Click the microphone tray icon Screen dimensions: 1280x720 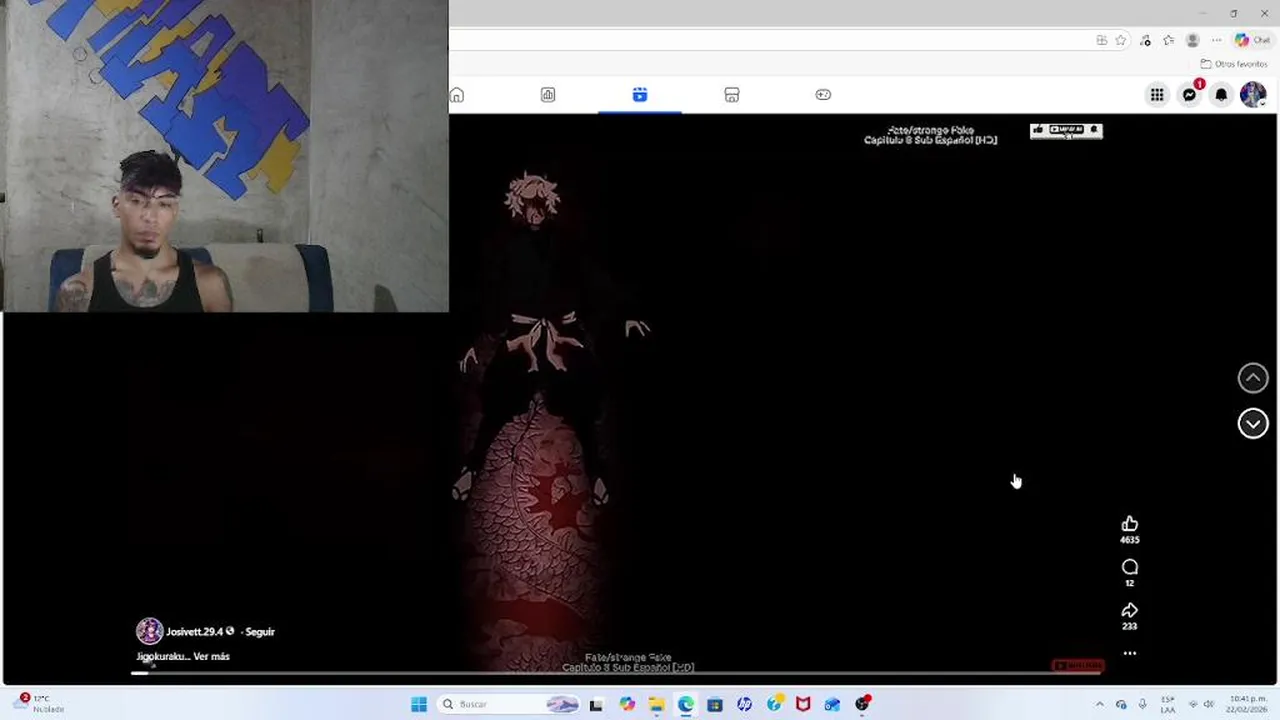[x=1142, y=704]
